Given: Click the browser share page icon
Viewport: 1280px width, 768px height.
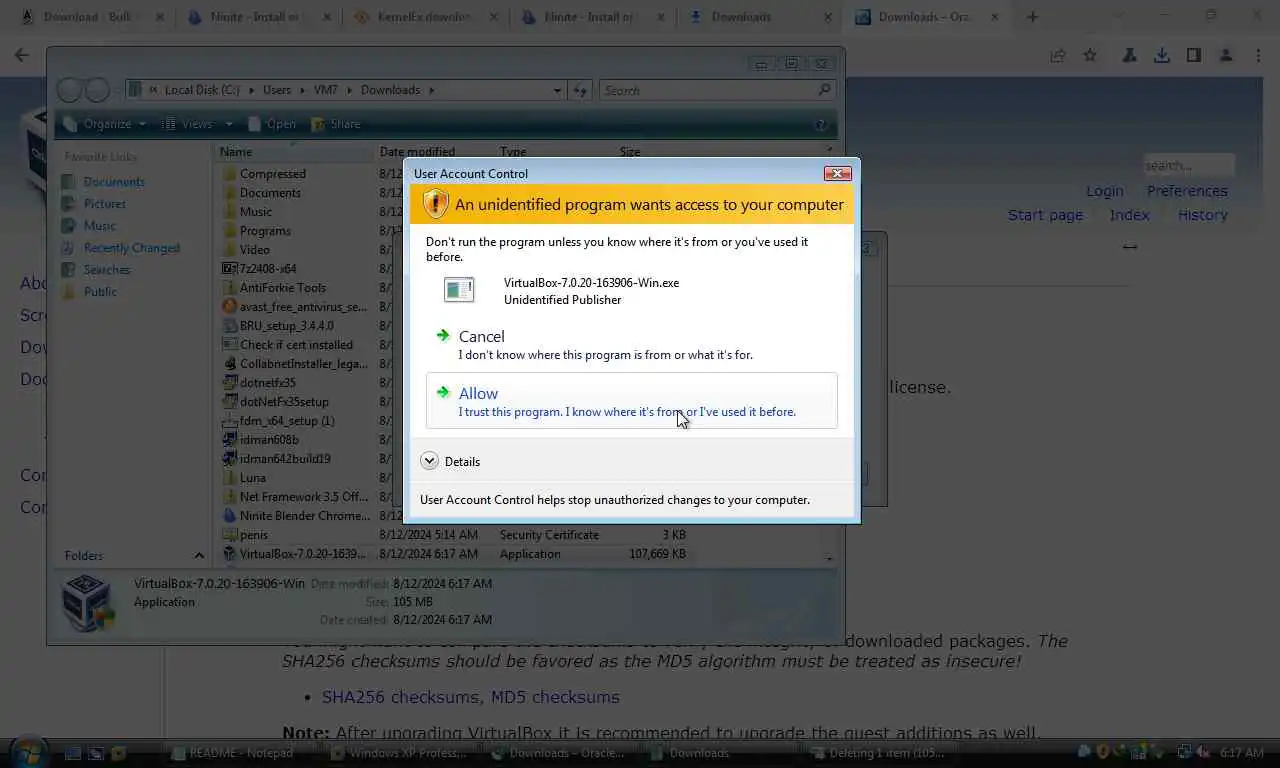Looking at the screenshot, I should click(1058, 56).
